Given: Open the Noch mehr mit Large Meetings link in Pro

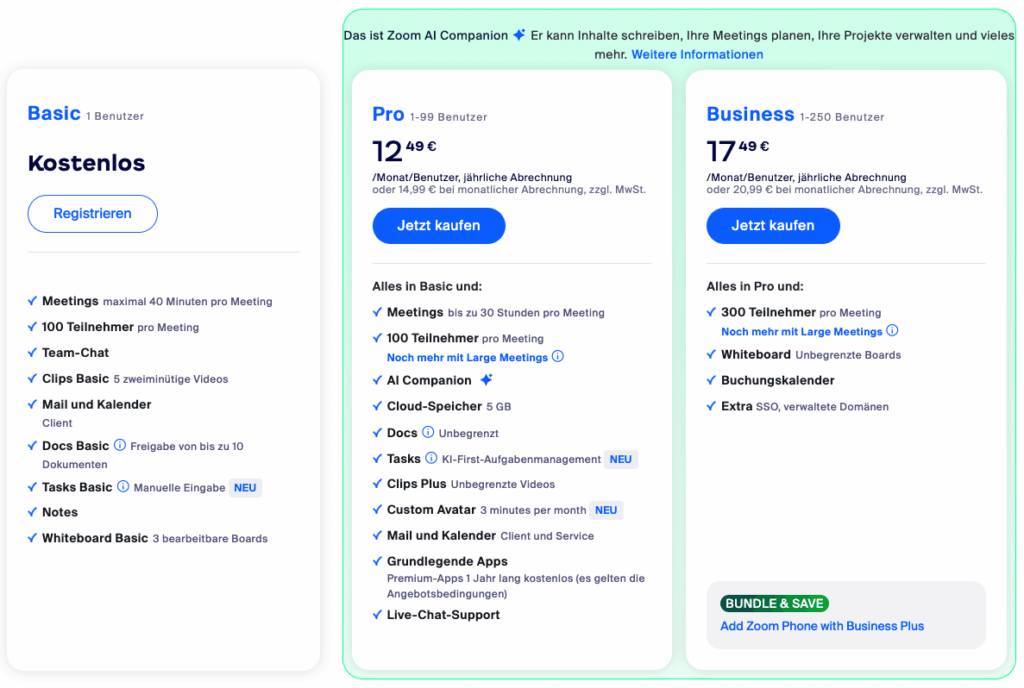Looking at the screenshot, I should click(467, 357).
